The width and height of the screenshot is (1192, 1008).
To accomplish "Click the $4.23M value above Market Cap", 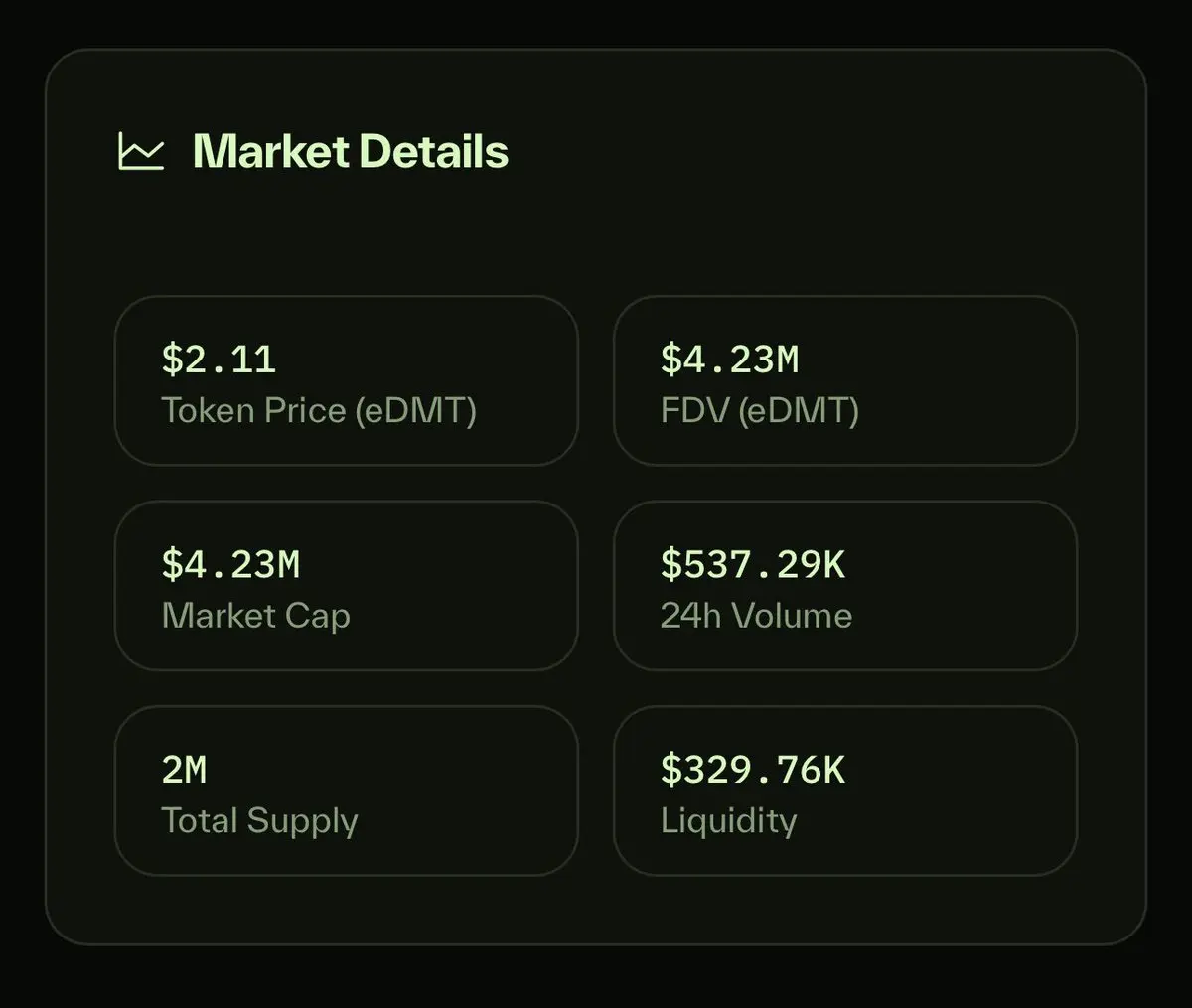I will pos(230,564).
